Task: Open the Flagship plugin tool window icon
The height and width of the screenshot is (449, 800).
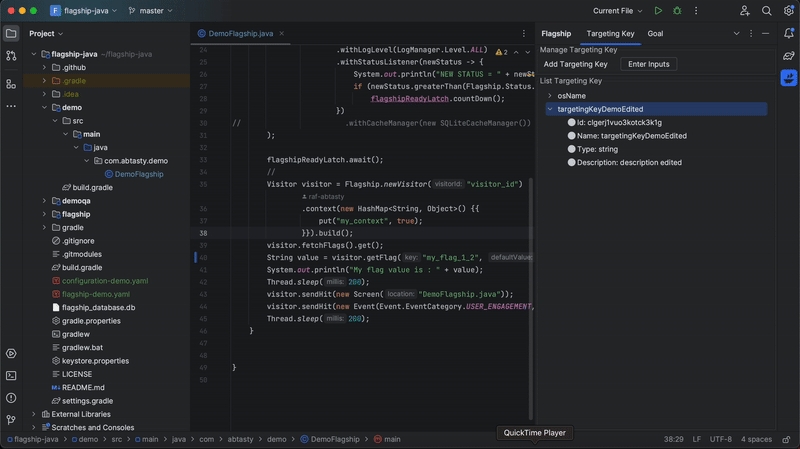Action: tap(789, 78)
